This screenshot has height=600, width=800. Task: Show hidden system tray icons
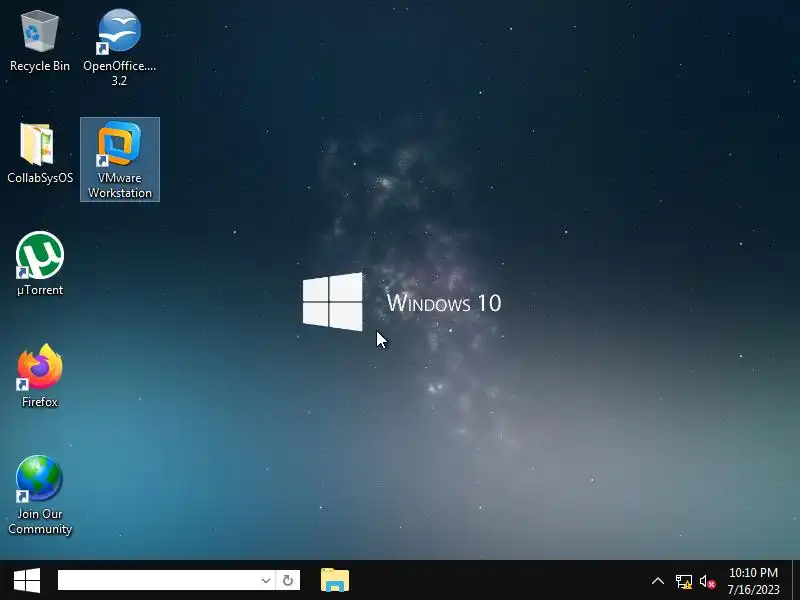coord(658,581)
